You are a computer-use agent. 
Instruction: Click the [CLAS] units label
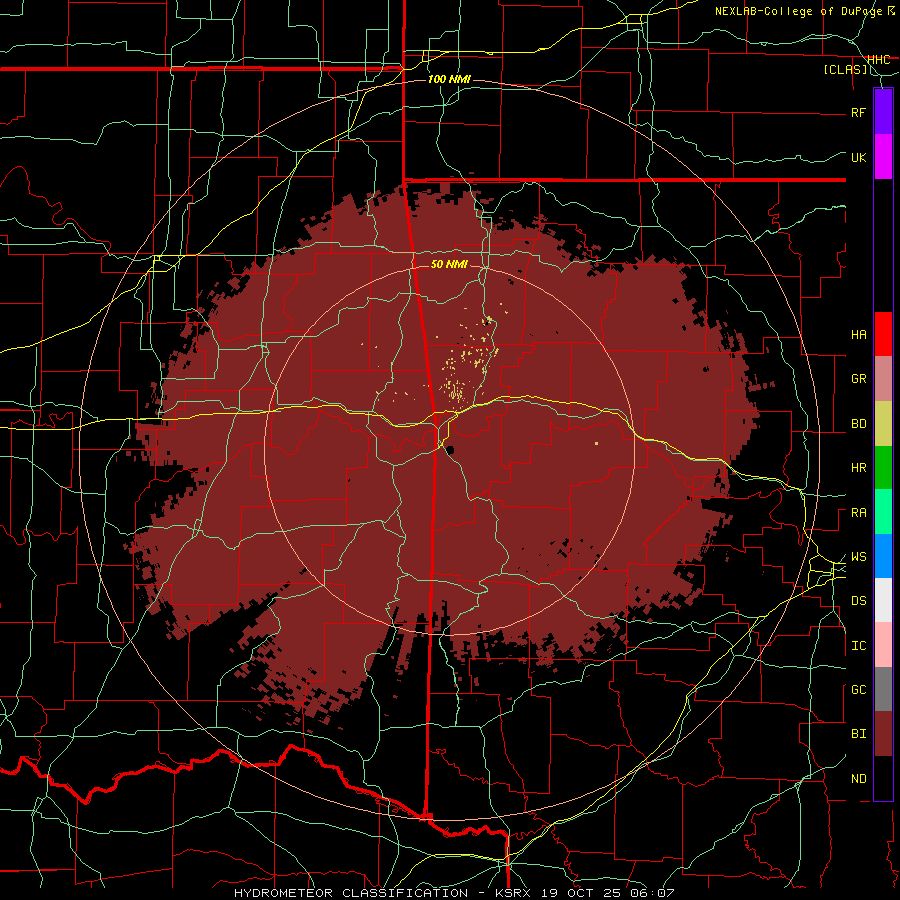coord(845,70)
